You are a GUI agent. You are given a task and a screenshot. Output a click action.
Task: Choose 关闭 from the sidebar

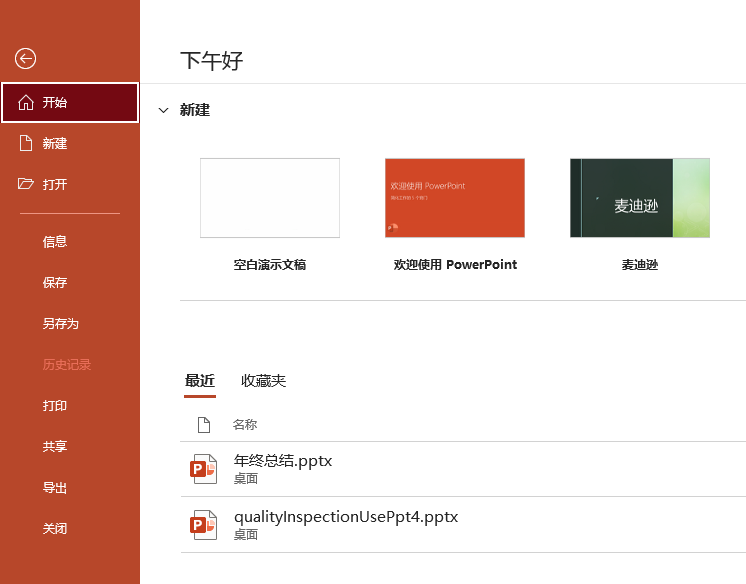click(x=70, y=528)
